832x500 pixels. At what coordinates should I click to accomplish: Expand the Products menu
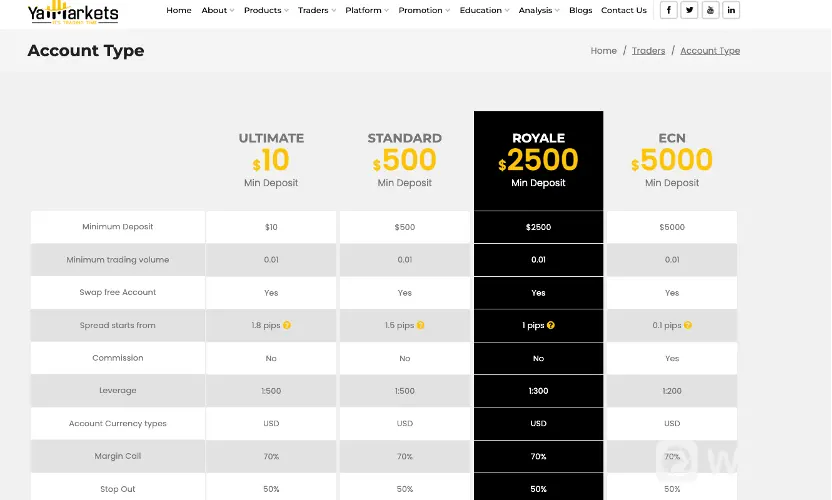click(266, 10)
